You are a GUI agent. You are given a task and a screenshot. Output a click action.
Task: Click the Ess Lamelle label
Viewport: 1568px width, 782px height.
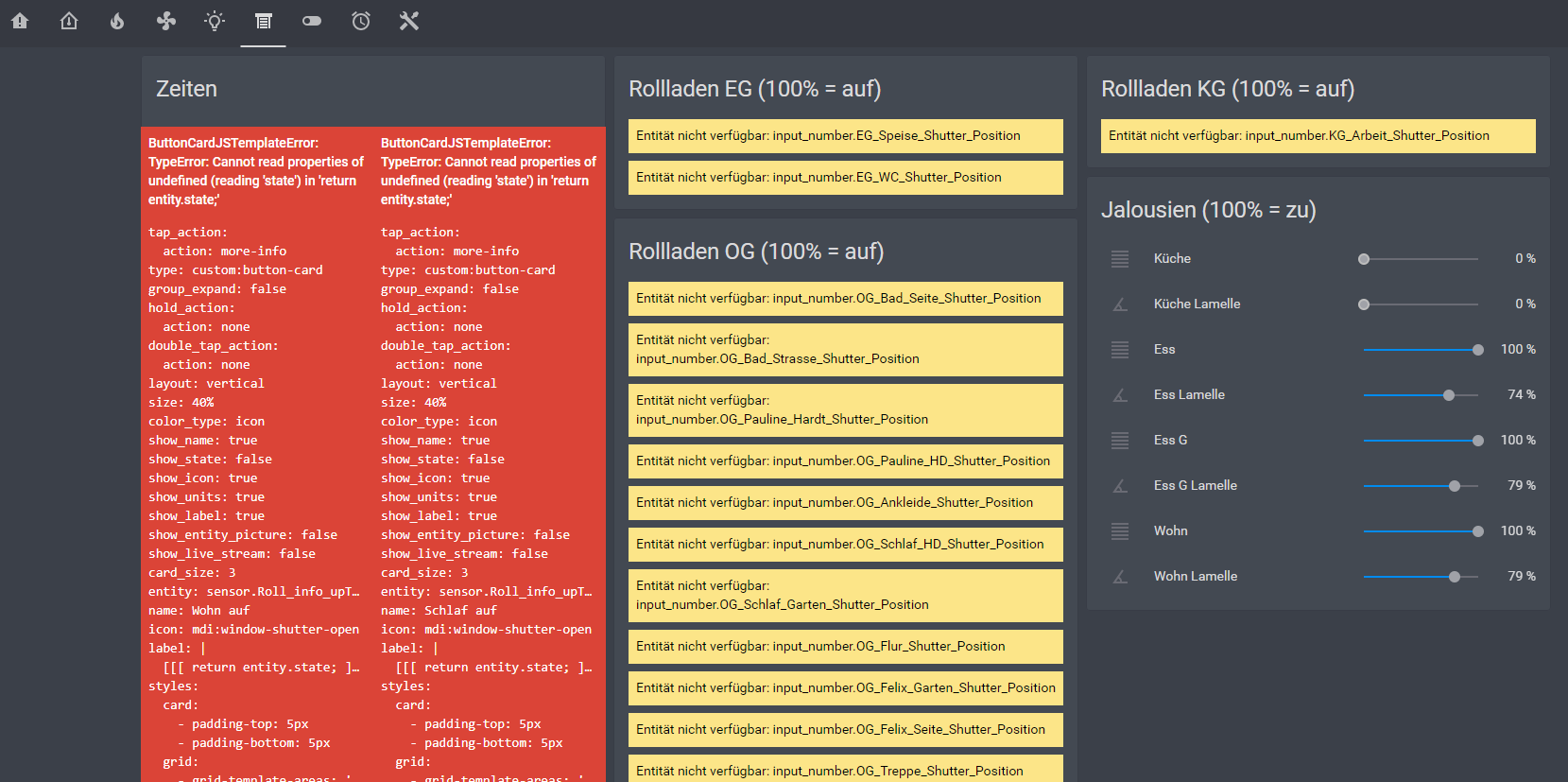(x=1189, y=394)
